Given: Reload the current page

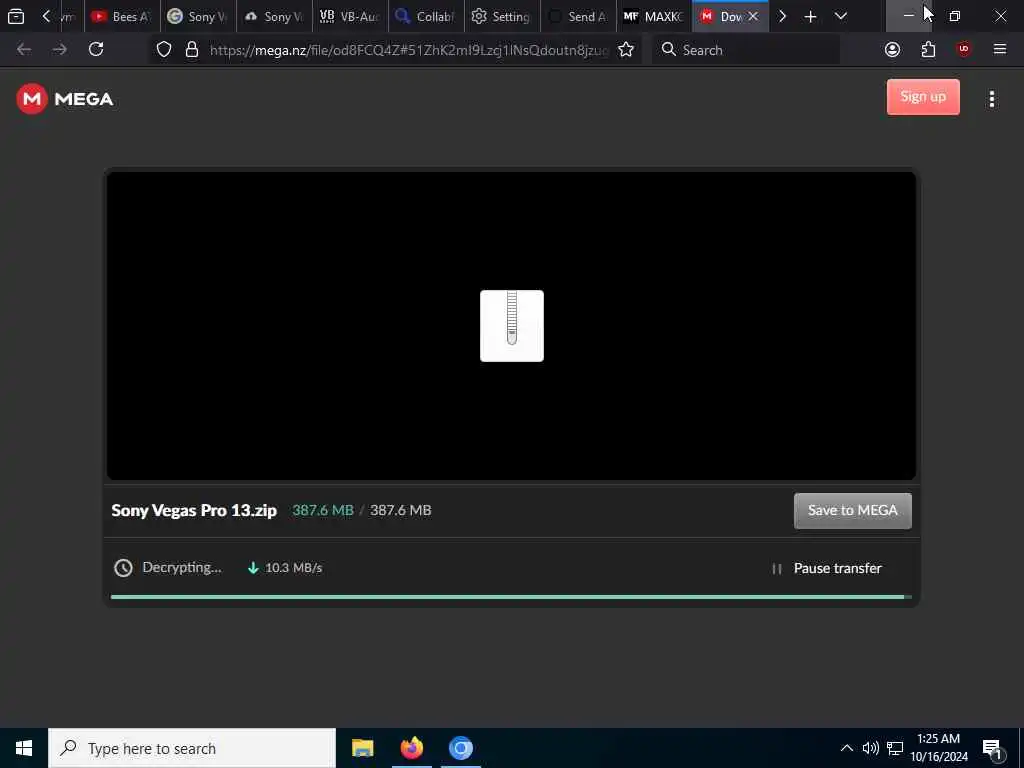Looking at the screenshot, I should pos(96,49).
